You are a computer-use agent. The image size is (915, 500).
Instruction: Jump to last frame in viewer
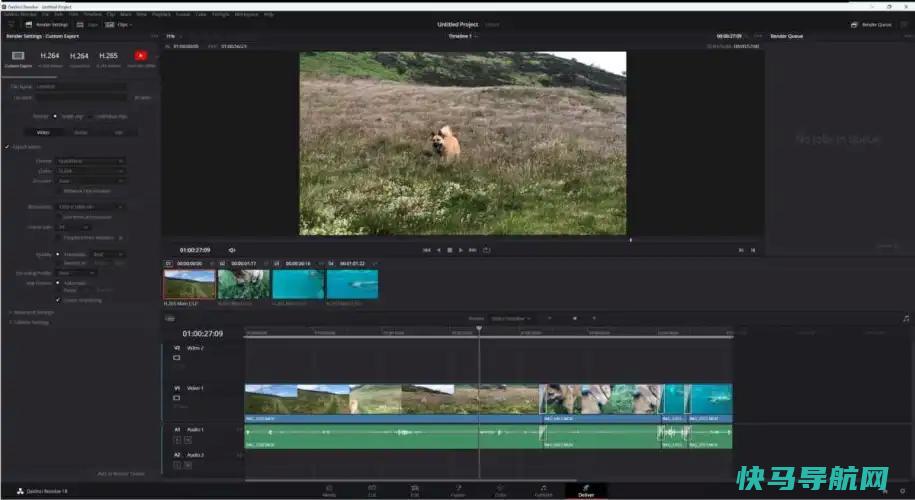(473, 250)
